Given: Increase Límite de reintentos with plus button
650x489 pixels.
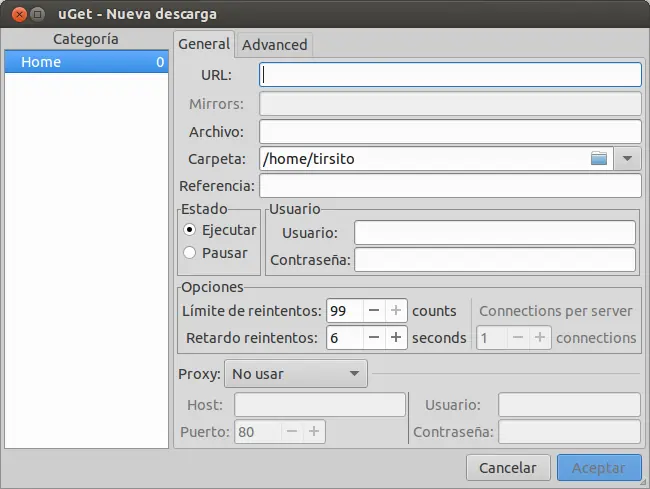Looking at the screenshot, I should (x=396, y=310).
